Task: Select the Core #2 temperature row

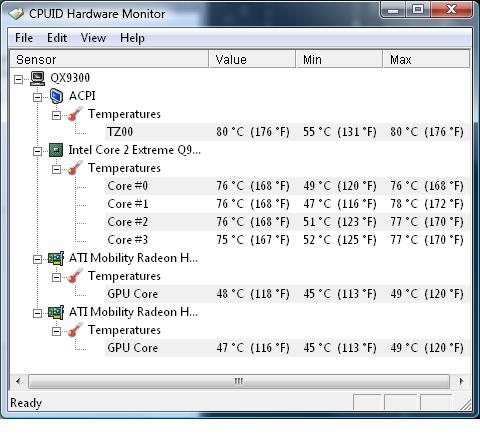Action: tap(286, 222)
